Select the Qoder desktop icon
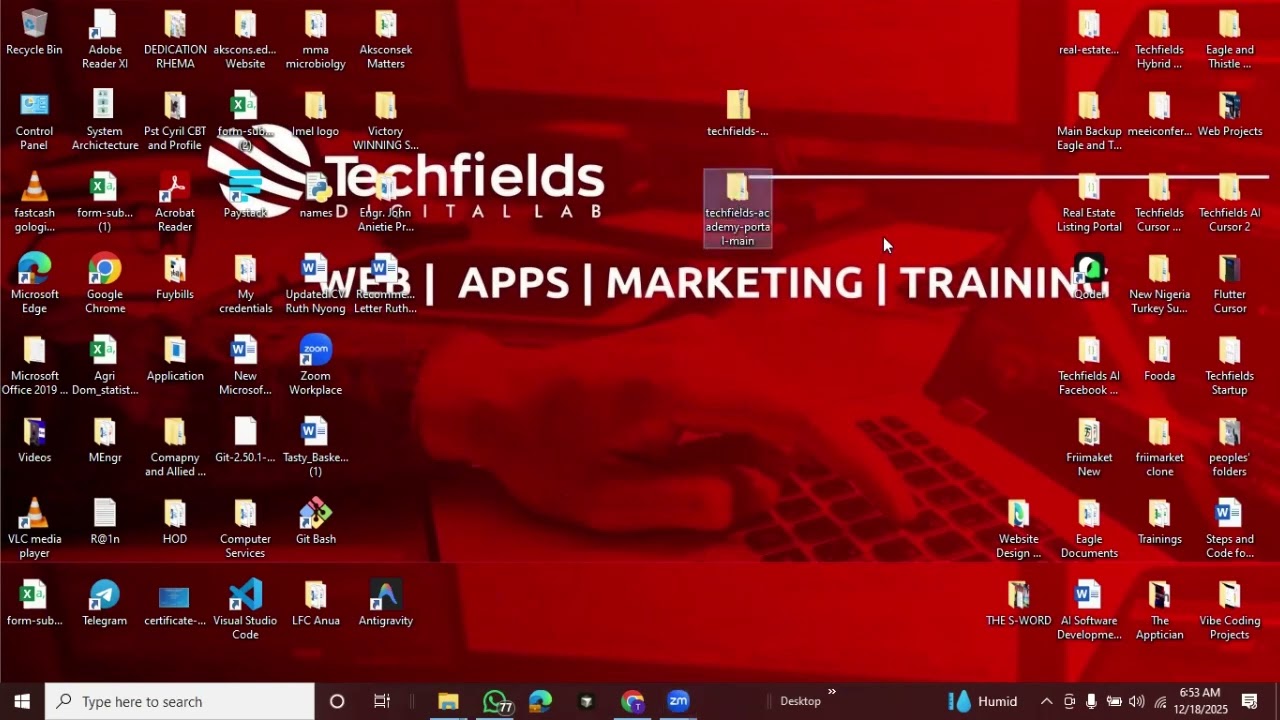 (x=1089, y=277)
